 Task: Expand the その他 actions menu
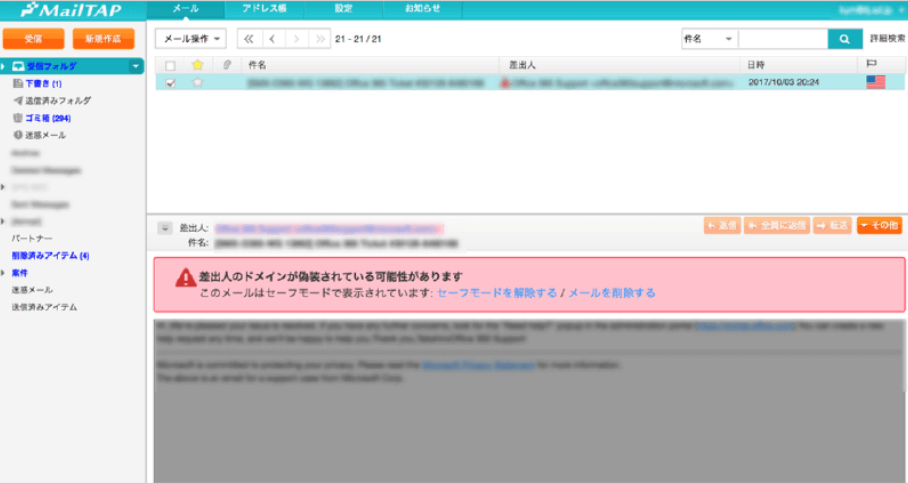point(879,226)
